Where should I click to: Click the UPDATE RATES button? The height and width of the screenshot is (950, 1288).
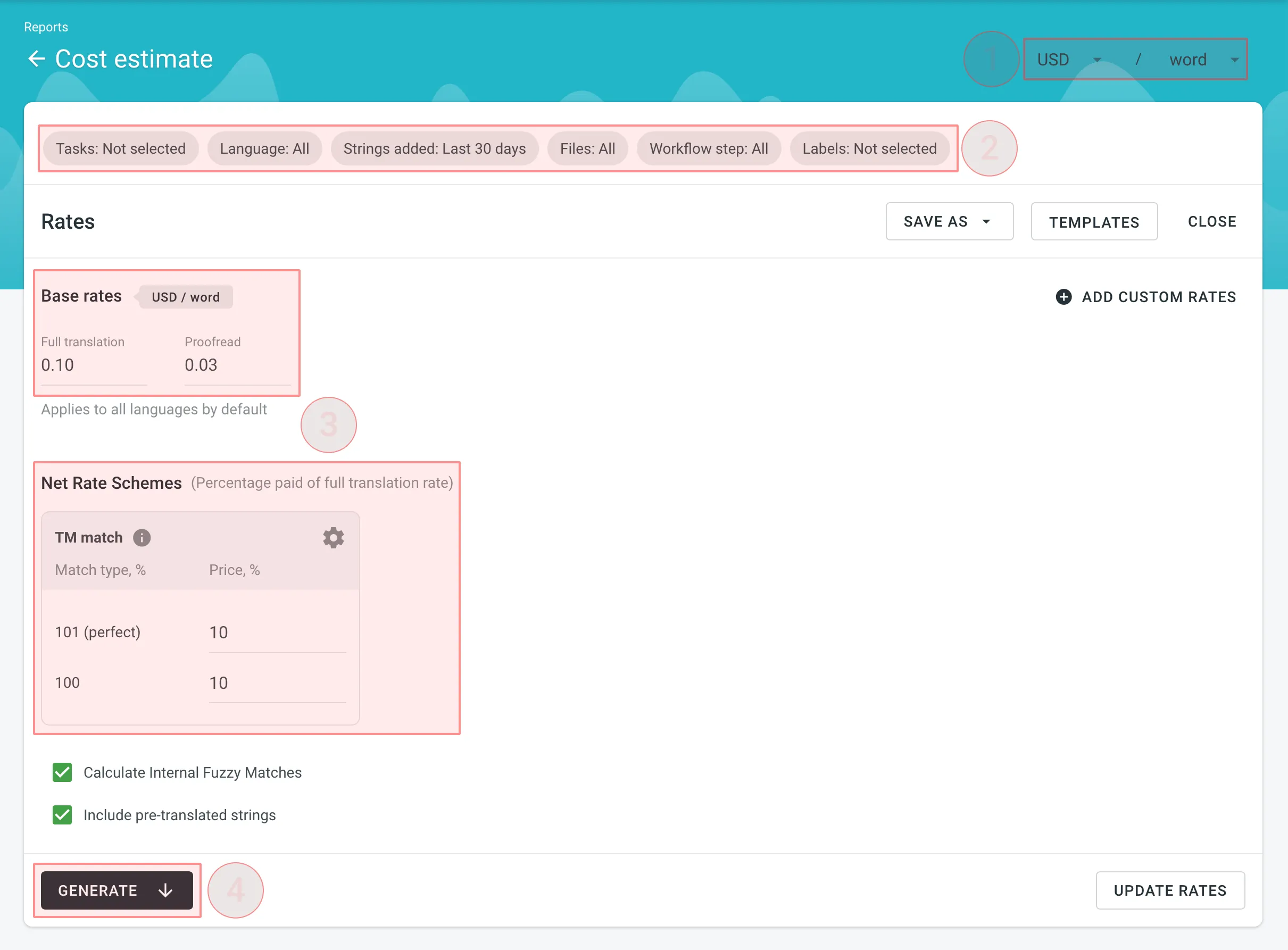[x=1170, y=890]
